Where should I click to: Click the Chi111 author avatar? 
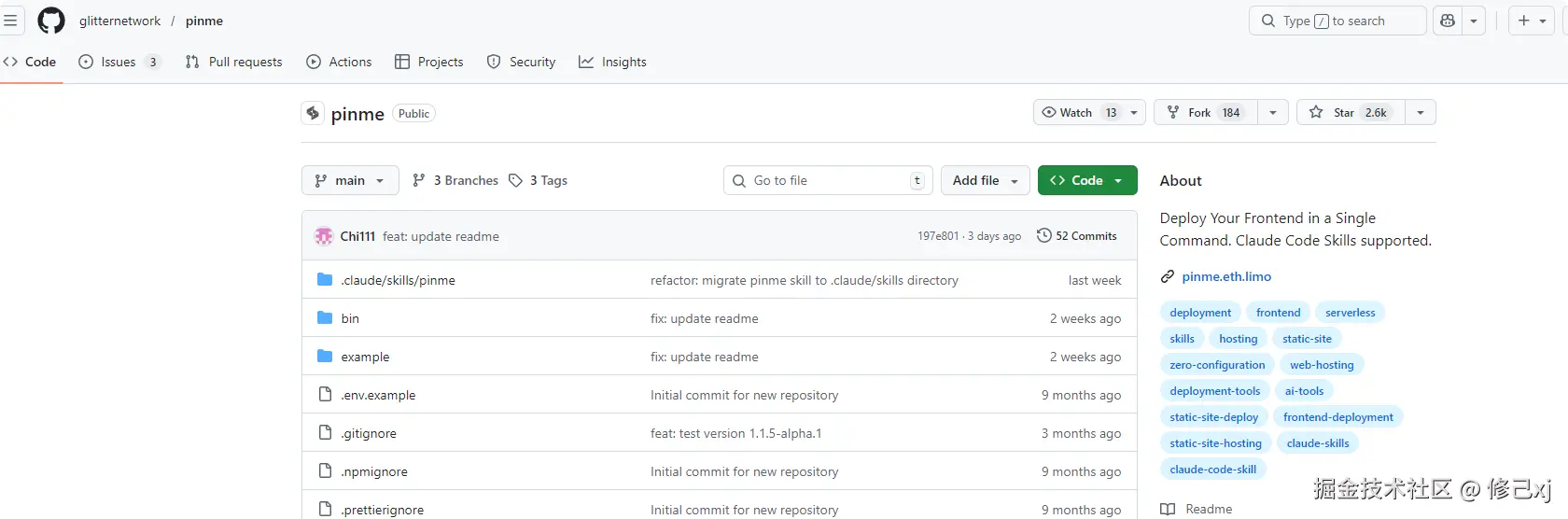coord(324,236)
